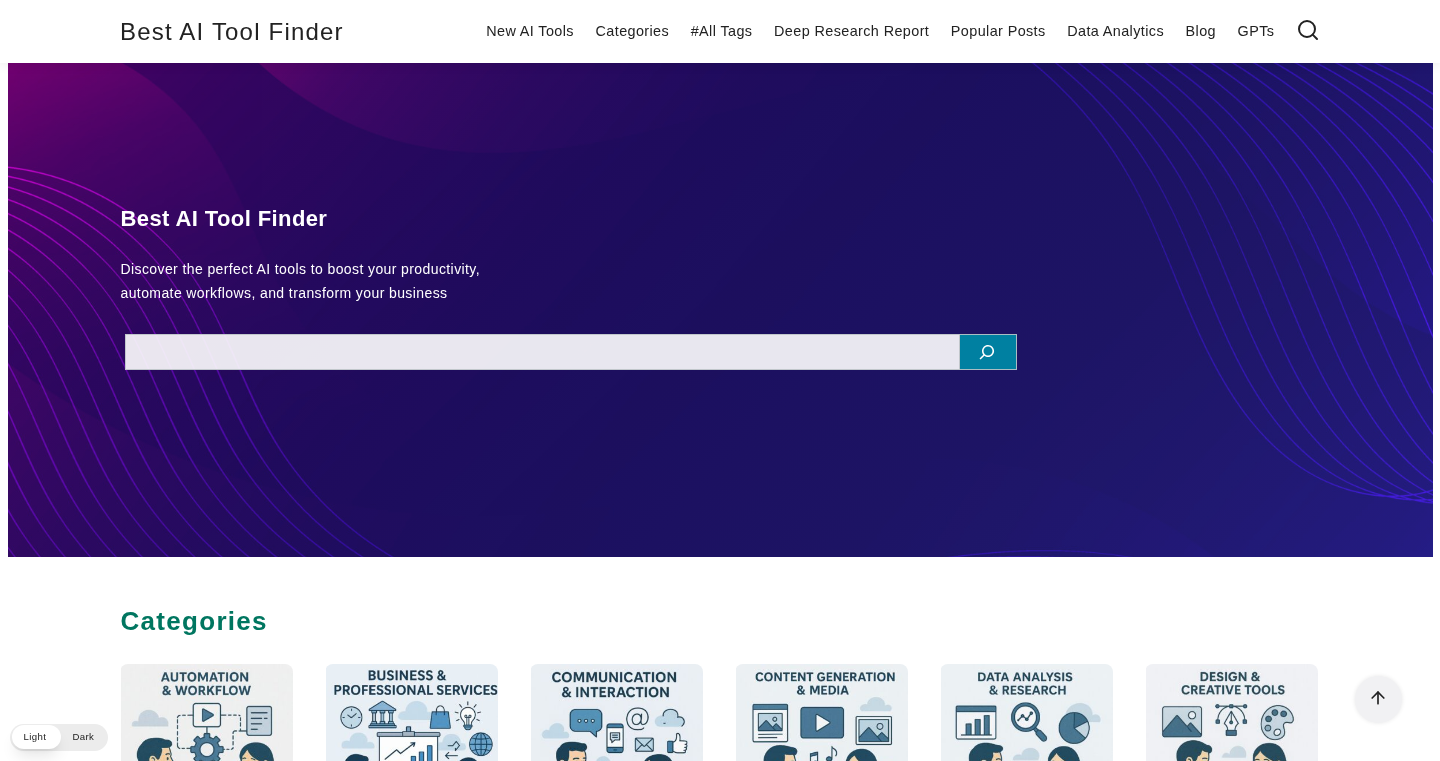Click 'Discover the perfect AI tools' tagline
1440x761 pixels.
point(300,281)
